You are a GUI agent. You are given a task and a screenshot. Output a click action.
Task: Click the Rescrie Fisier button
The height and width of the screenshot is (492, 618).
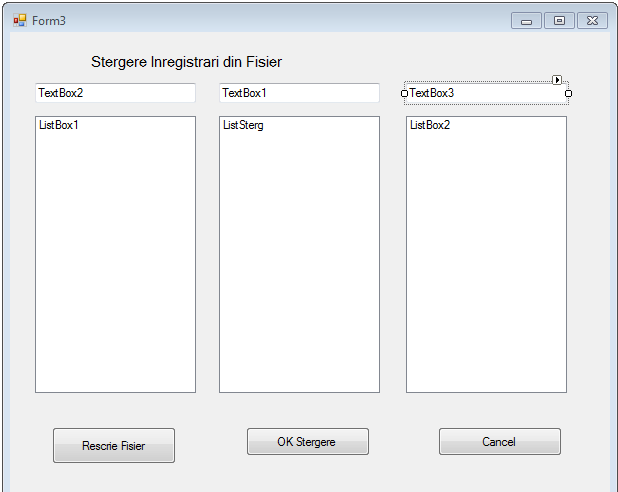click(114, 445)
